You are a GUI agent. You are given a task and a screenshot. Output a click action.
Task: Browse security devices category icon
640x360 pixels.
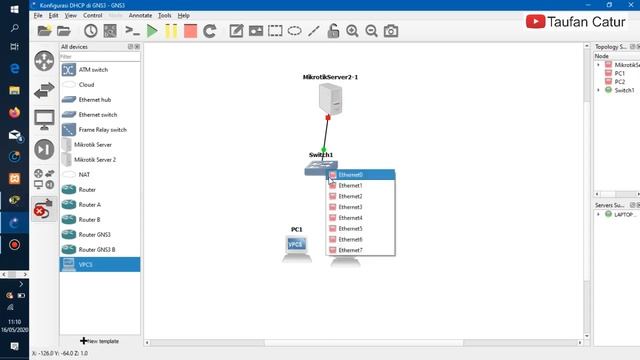click(44, 149)
